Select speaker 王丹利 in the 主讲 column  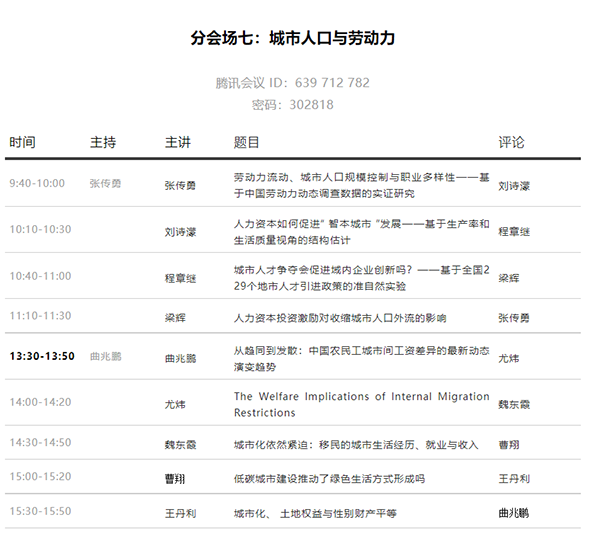point(180,514)
